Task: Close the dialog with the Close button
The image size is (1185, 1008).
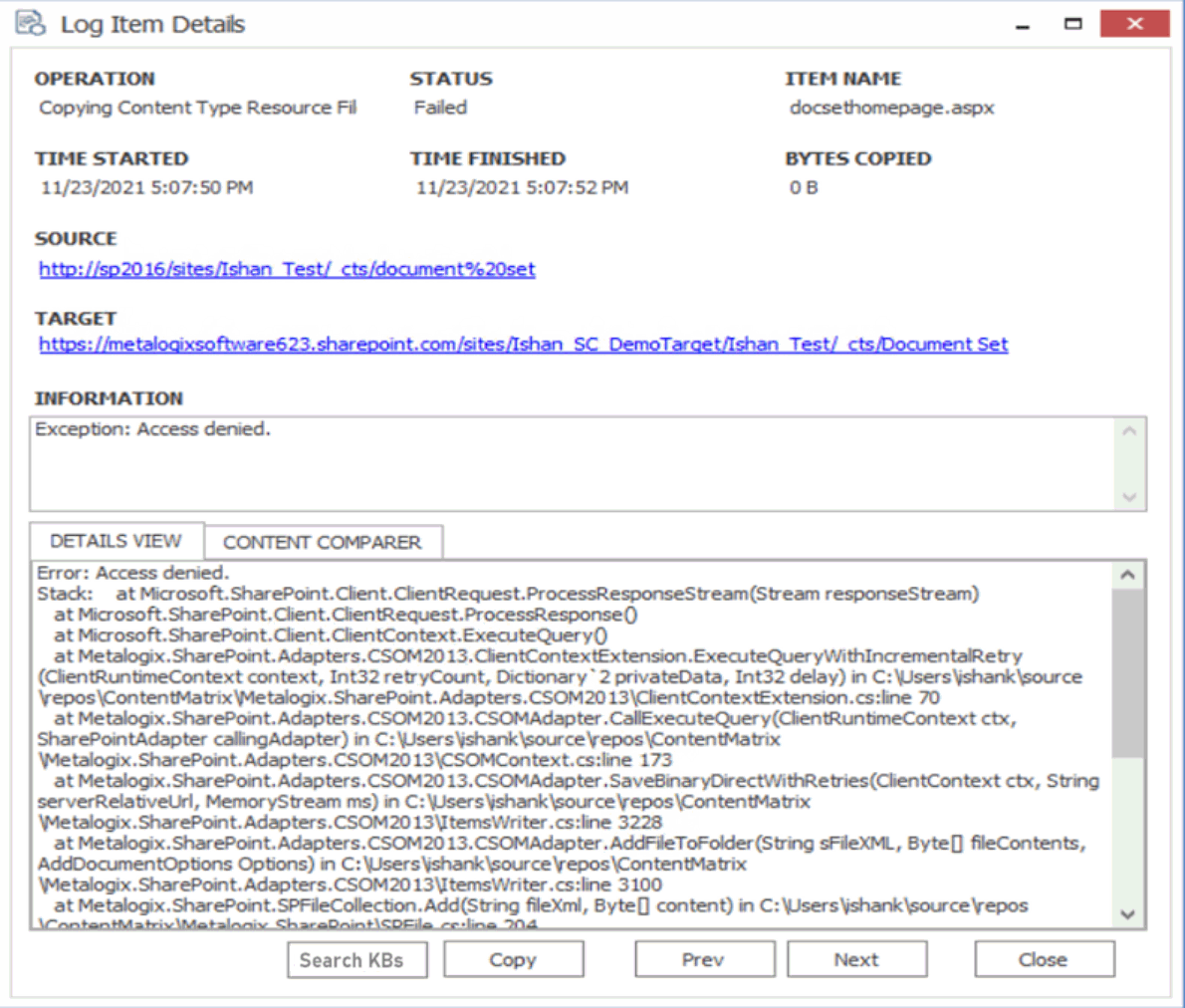Action: coord(1044,959)
